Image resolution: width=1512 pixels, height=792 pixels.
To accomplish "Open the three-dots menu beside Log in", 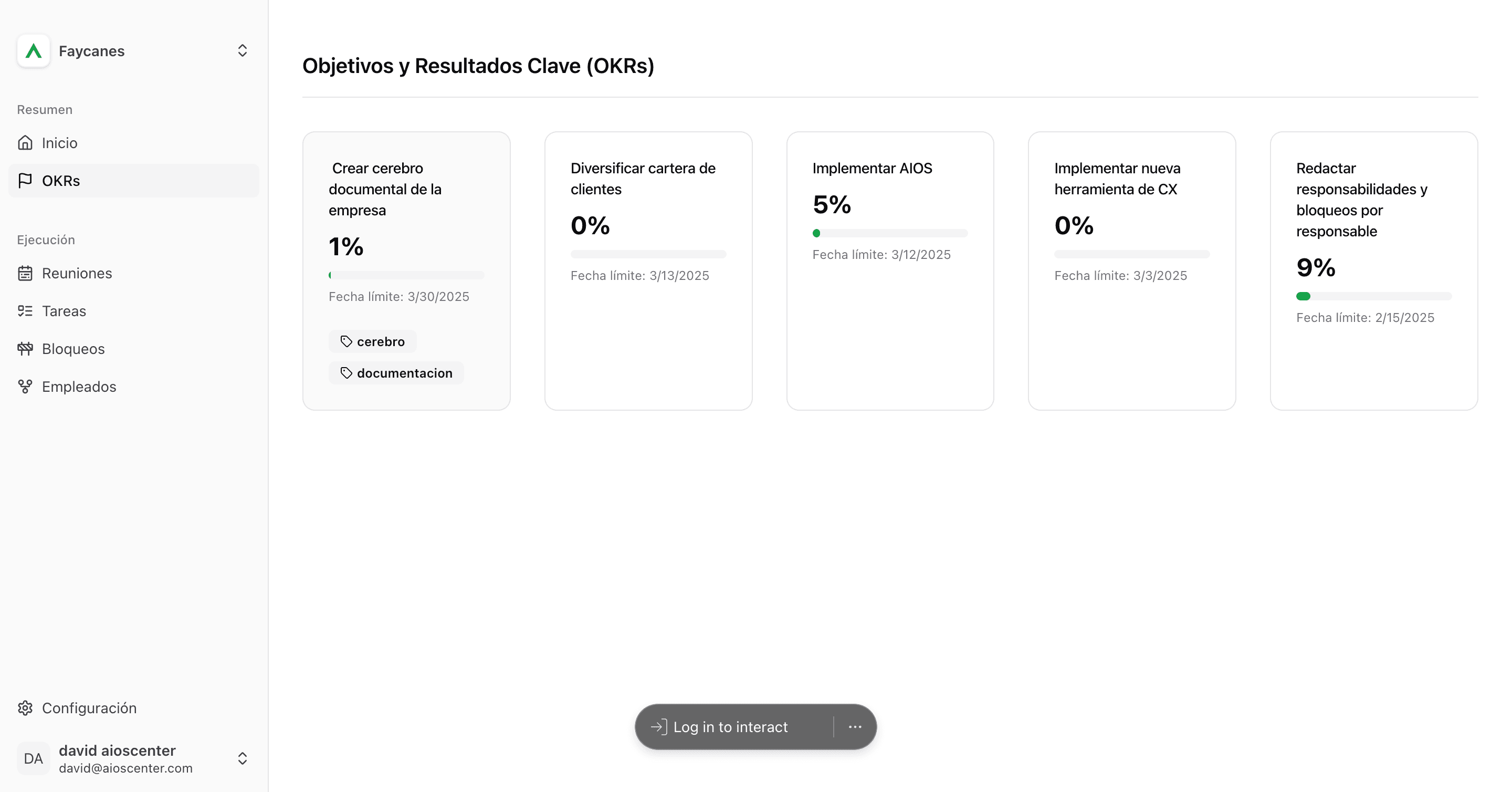I will click(855, 727).
